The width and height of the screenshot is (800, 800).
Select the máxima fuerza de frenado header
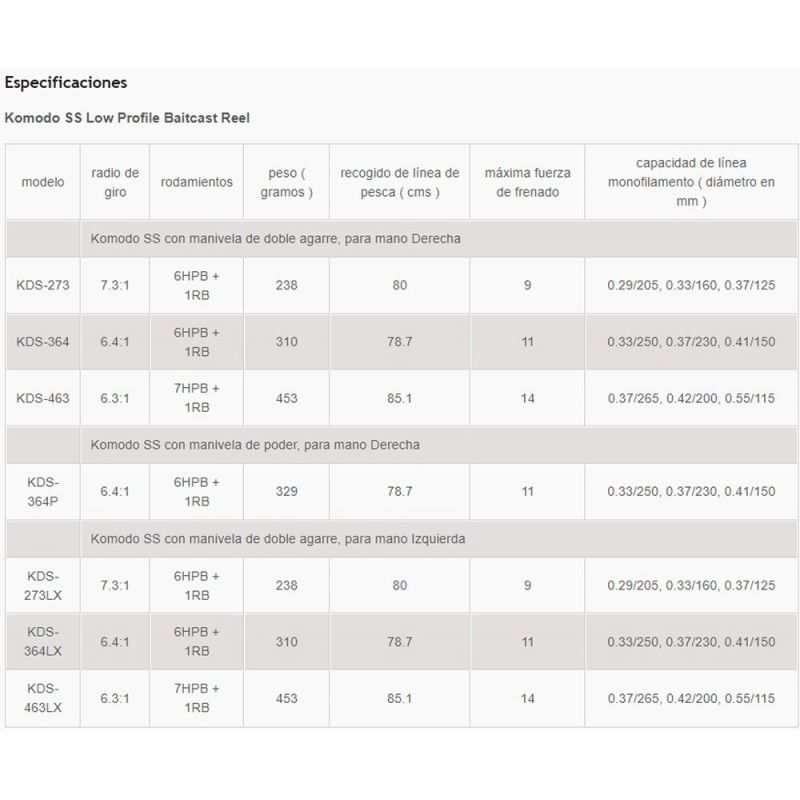pyautogui.click(x=528, y=182)
